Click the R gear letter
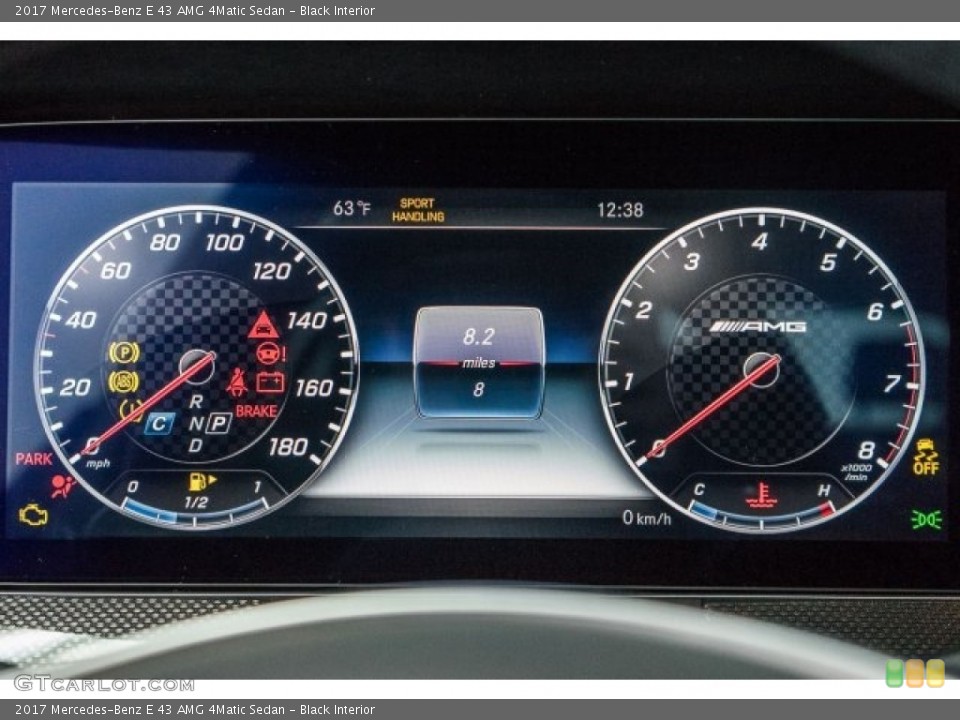This screenshot has height=720, width=960. (196, 402)
